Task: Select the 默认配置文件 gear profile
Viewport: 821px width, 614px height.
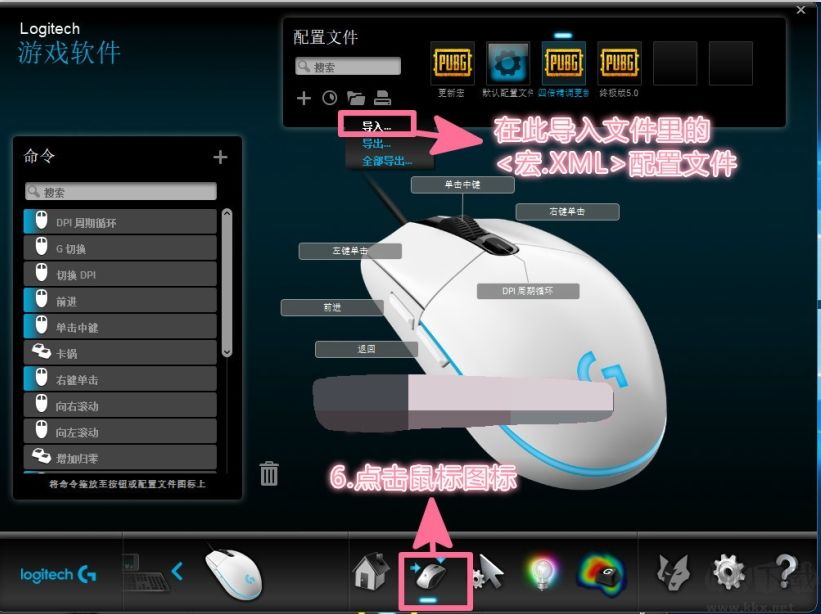Action: point(507,63)
